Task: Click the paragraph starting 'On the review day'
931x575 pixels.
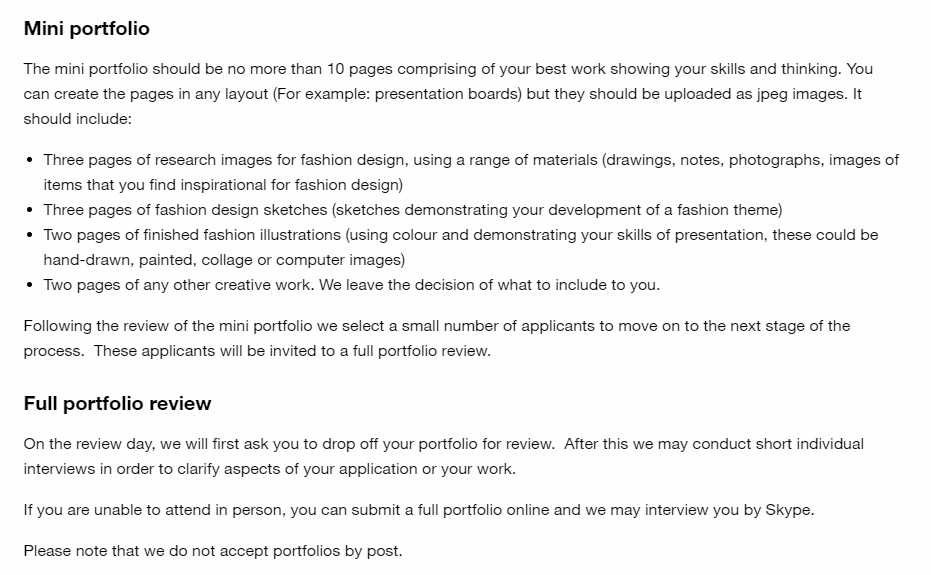Action: 444,457
